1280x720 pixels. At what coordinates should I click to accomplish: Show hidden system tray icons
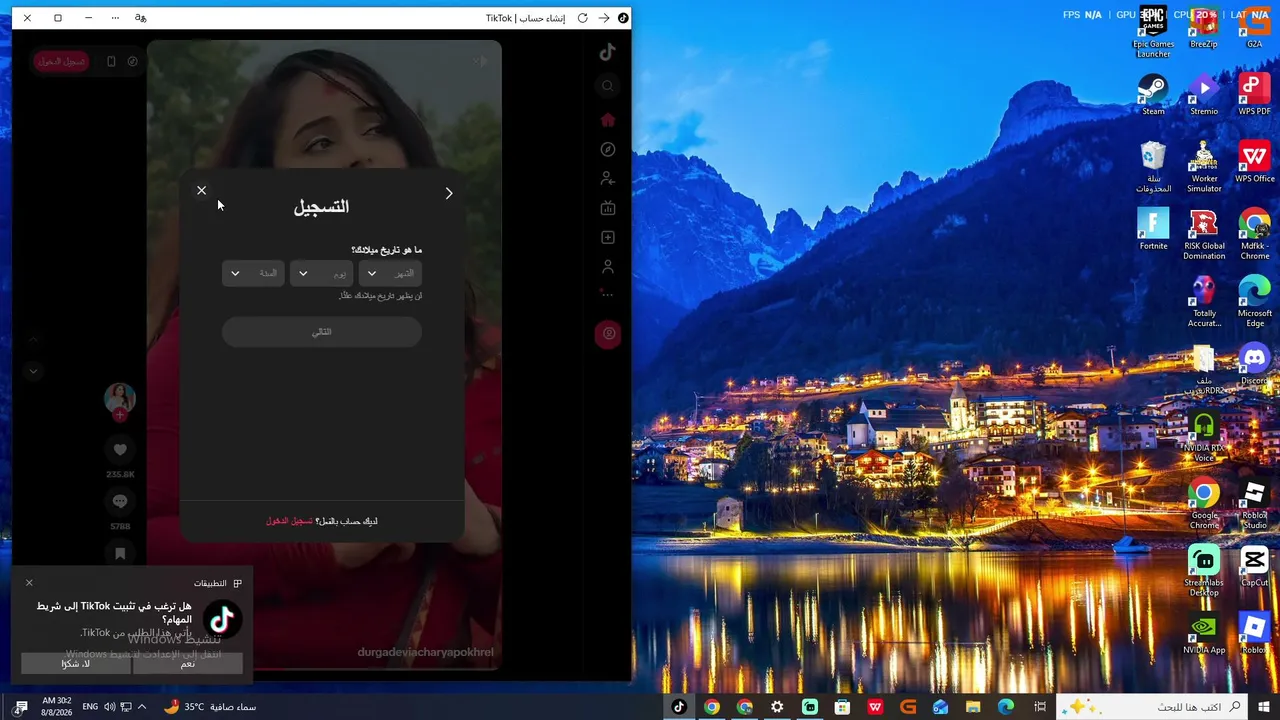point(142,707)
